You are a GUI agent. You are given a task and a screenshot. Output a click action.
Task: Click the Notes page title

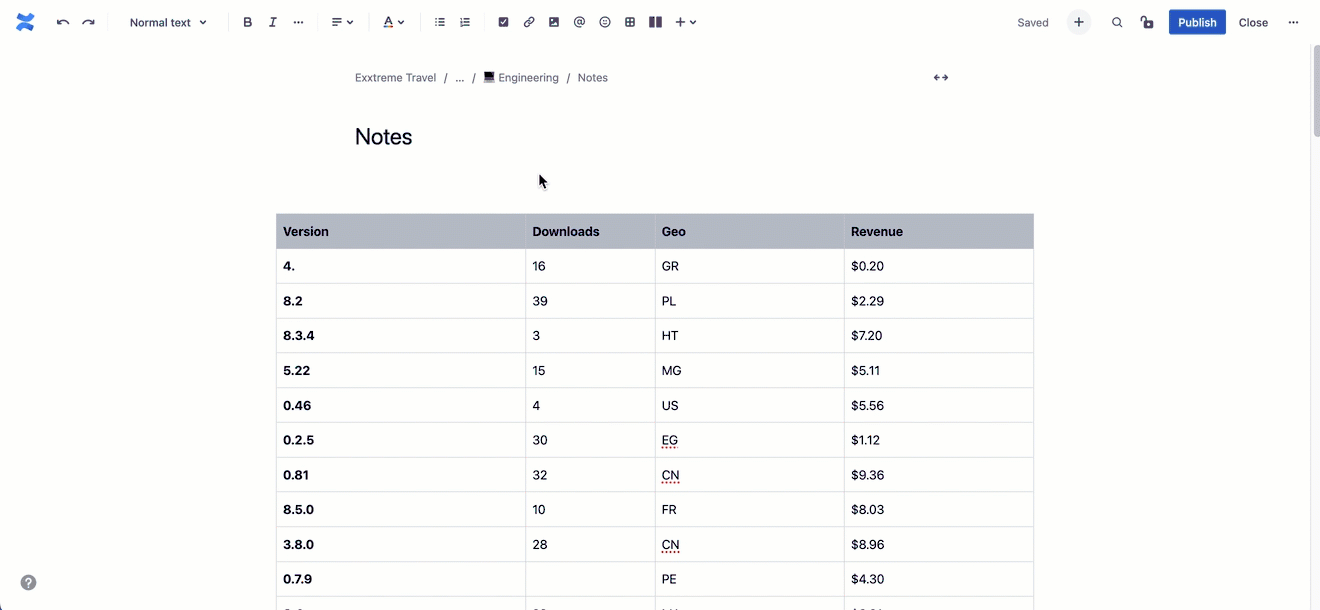(x=384, y=137)
